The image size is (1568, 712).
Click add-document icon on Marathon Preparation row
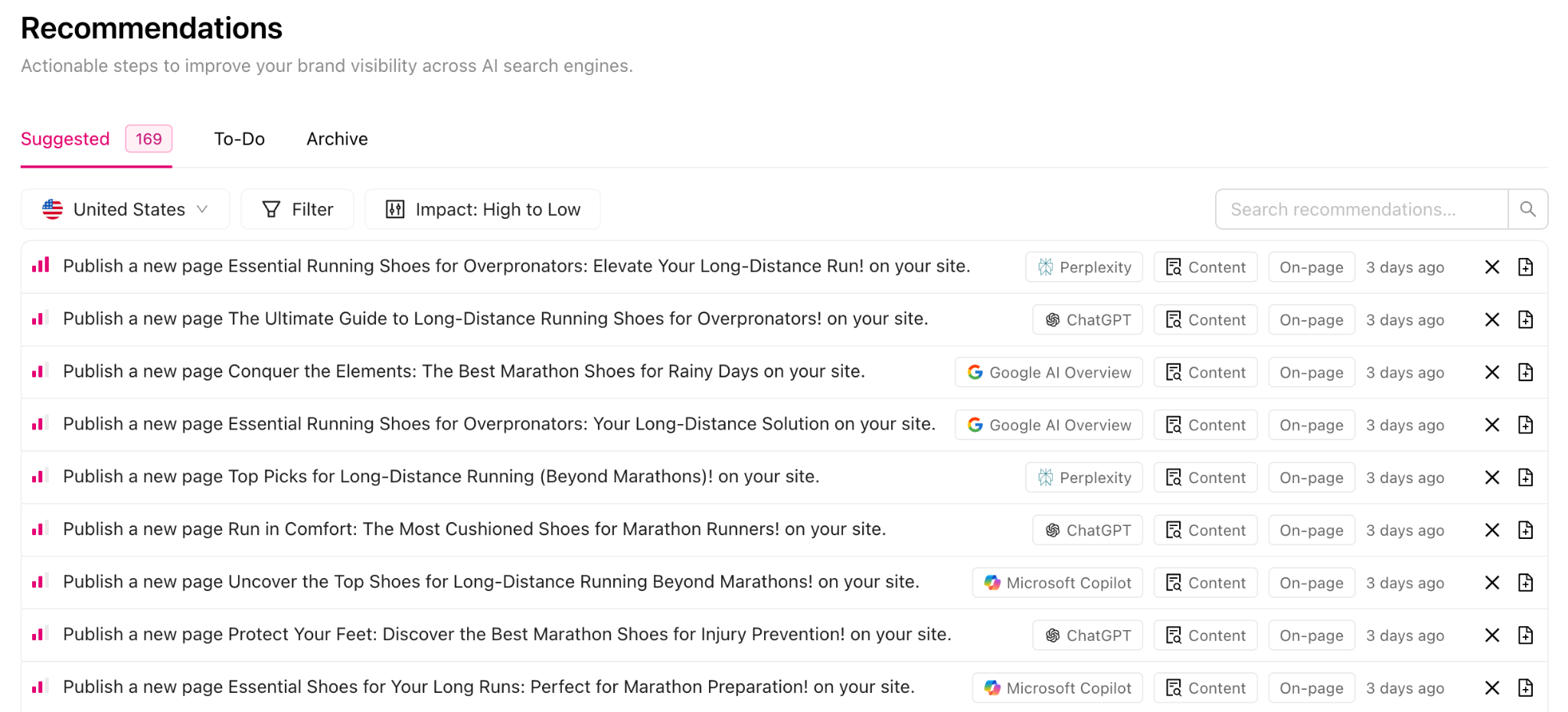pos(1525,688)
